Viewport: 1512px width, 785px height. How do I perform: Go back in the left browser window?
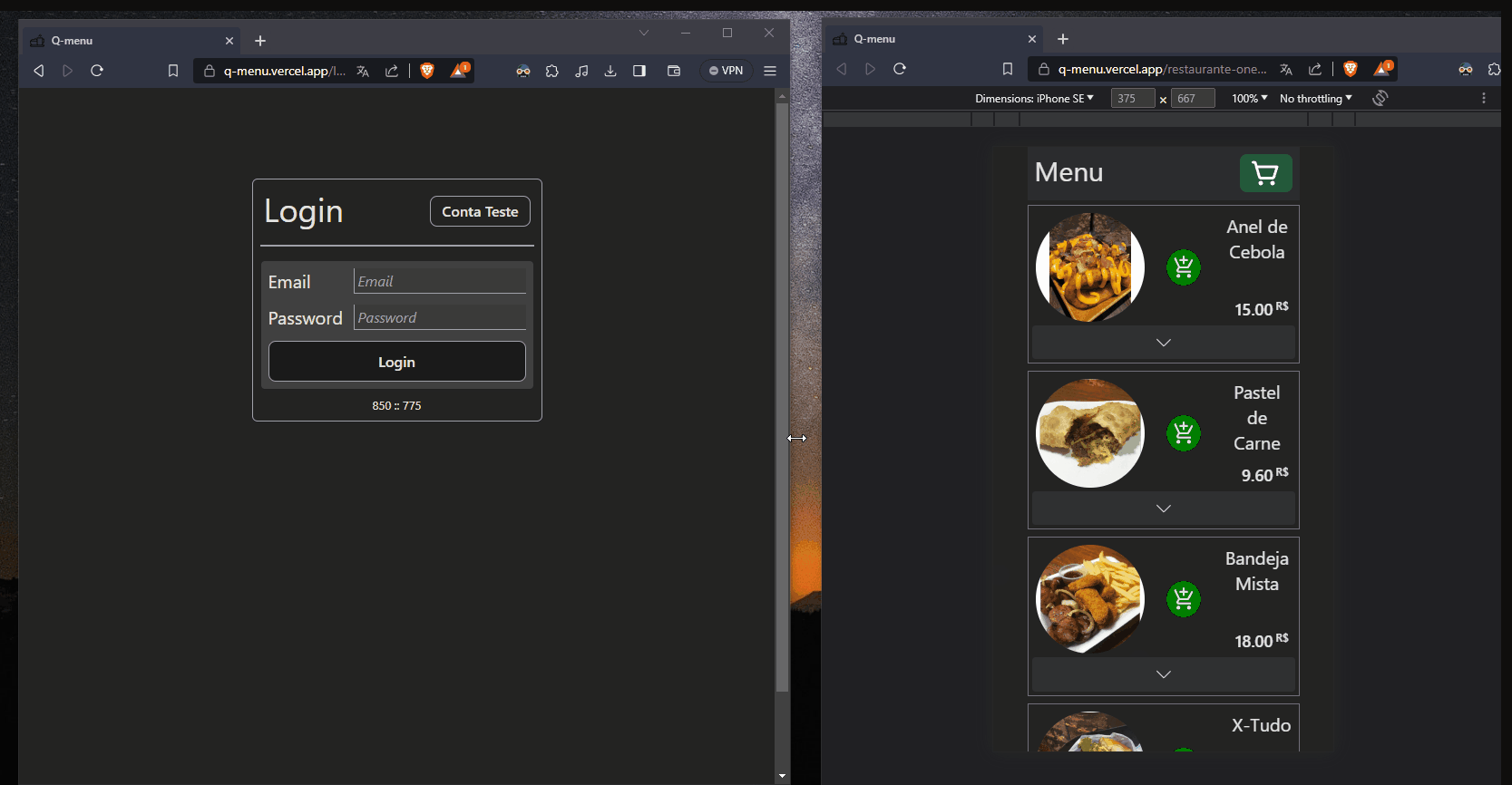click(x=38, y=71)
